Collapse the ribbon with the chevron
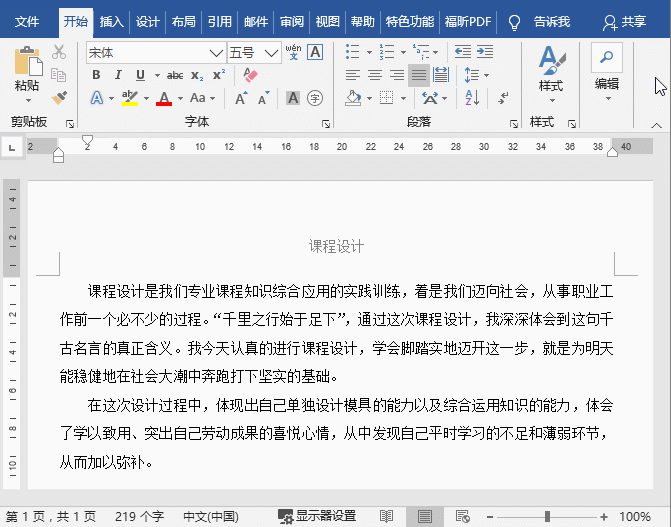This screenshot has height=527, width=671. click(x=656, y=125)
